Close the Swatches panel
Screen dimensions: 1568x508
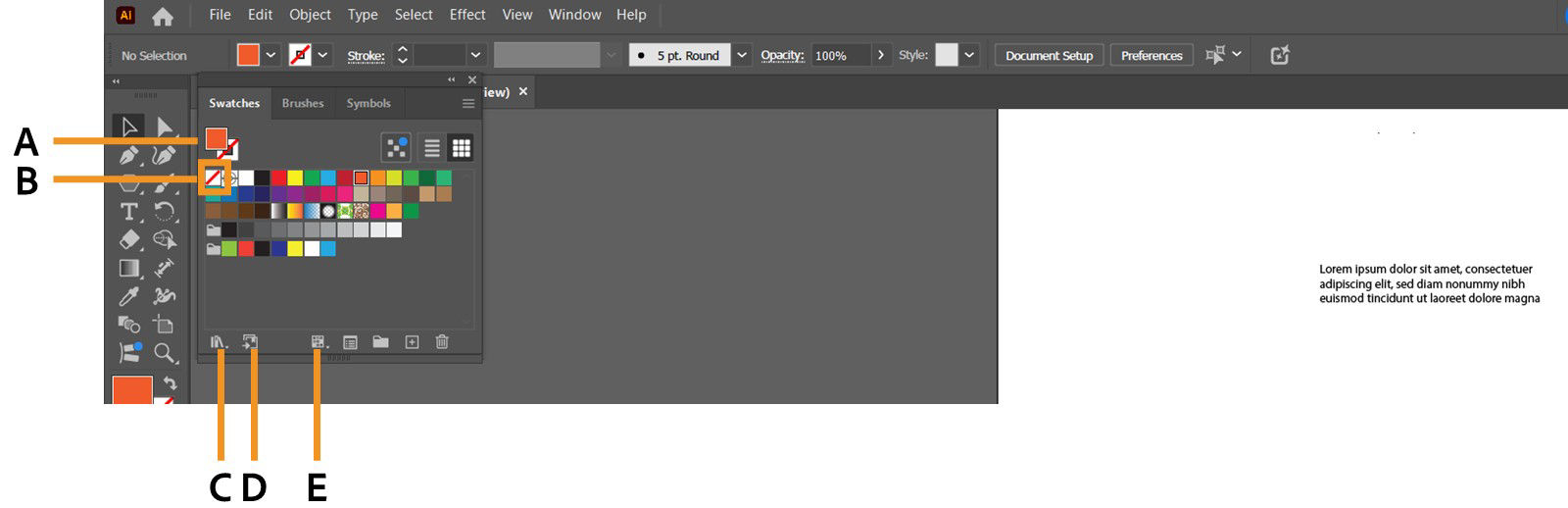(472, 79)
